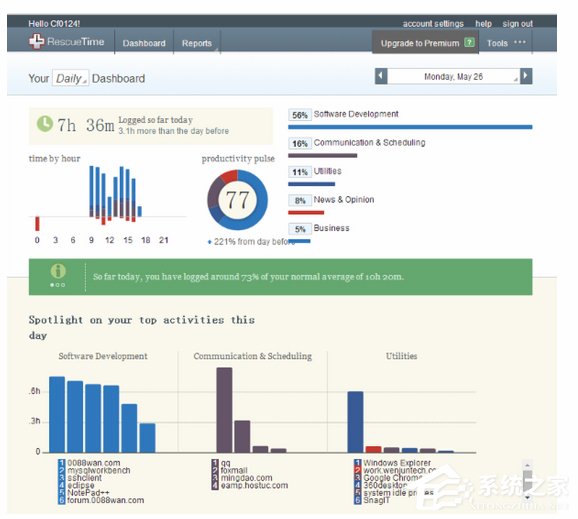Click the 16% percentage badge
Viewport: 578px width, 519px height.
[300, 143]
